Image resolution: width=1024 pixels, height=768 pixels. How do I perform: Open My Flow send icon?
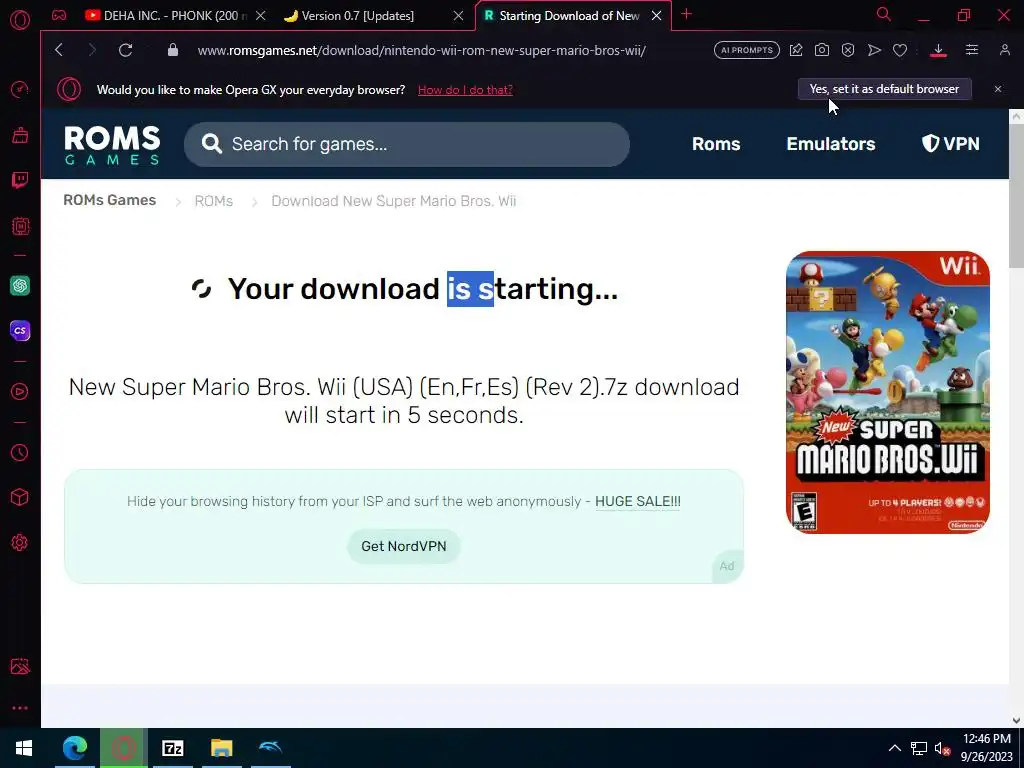[x=874, y=50]
